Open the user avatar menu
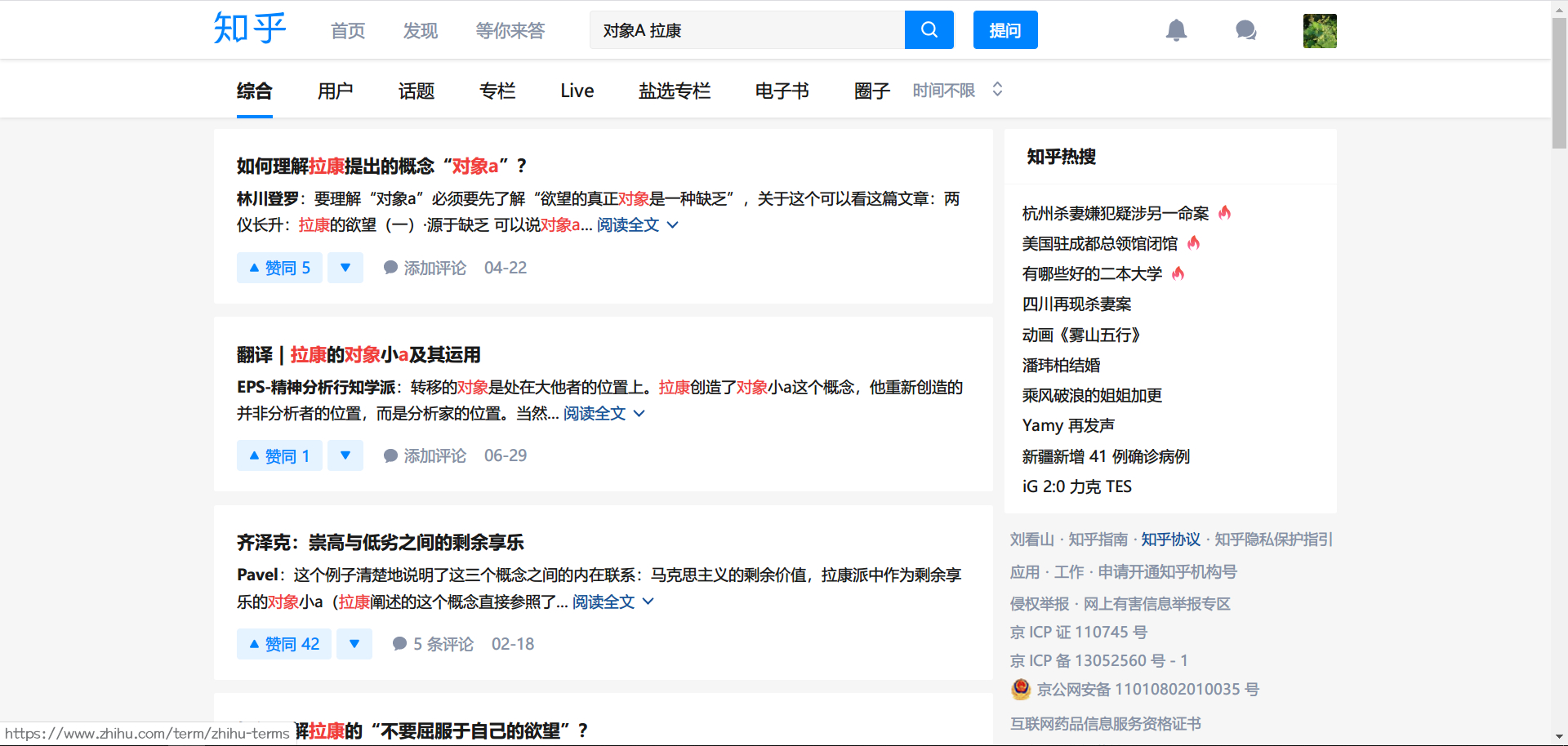The height and width of the screenshot is (746, 1568). coord(1319,31)
